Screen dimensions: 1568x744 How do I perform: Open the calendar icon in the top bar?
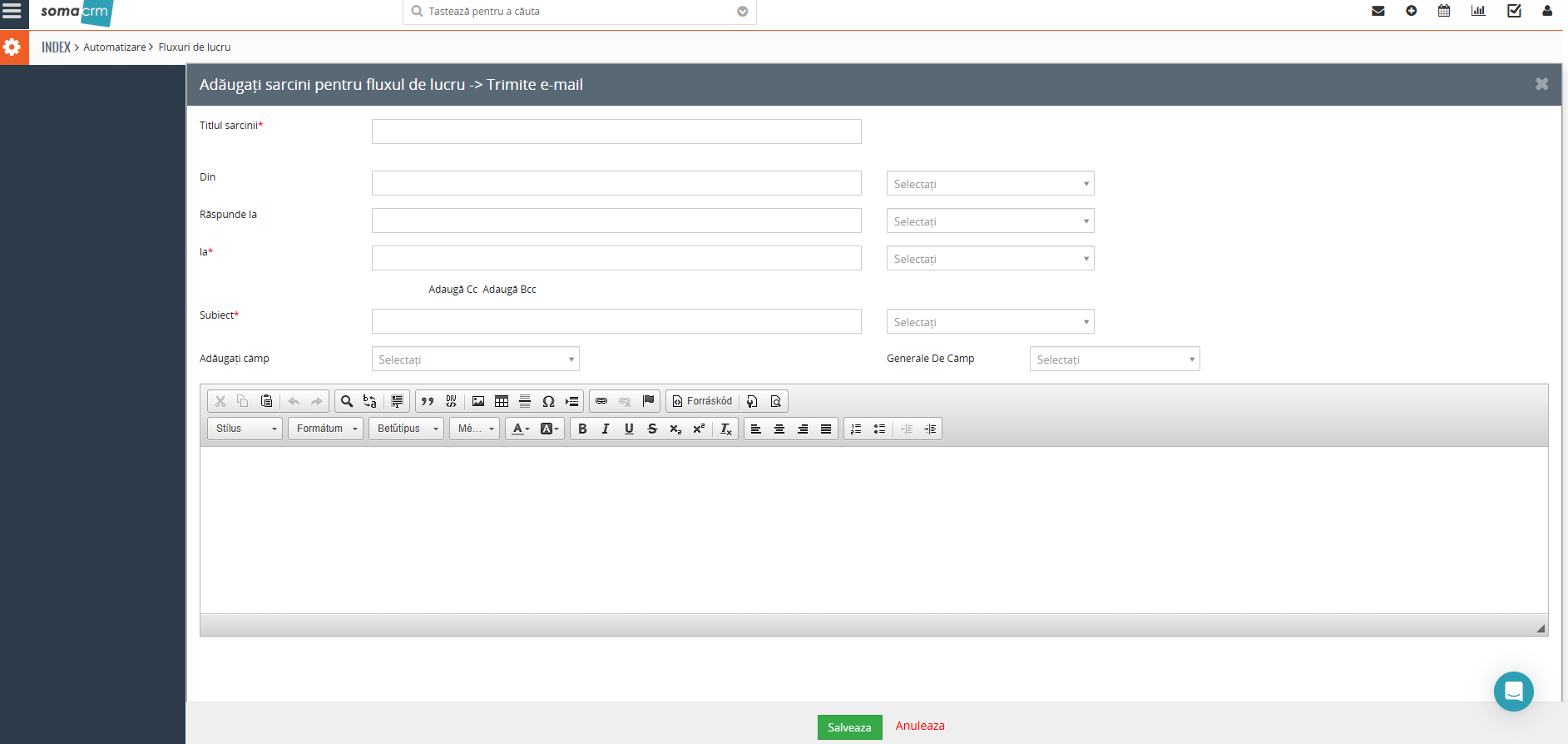pyautogui.click(x=1444, y=11)
